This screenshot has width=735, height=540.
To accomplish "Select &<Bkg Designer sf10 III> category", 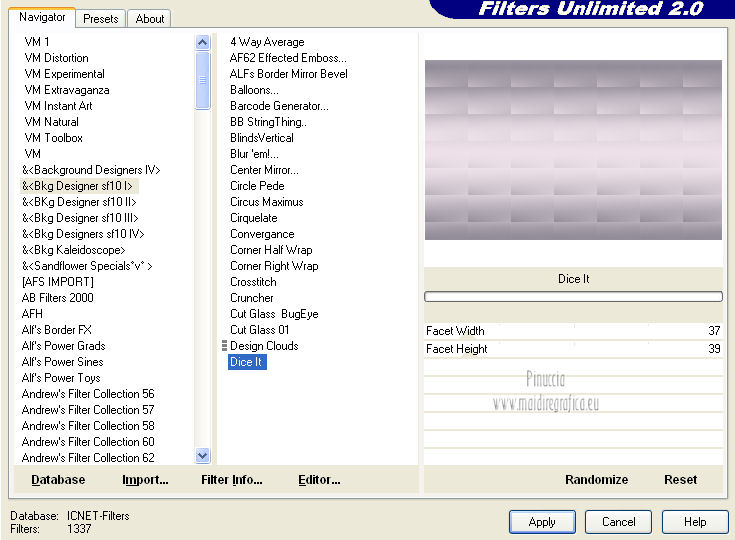I will coord(80,218).
